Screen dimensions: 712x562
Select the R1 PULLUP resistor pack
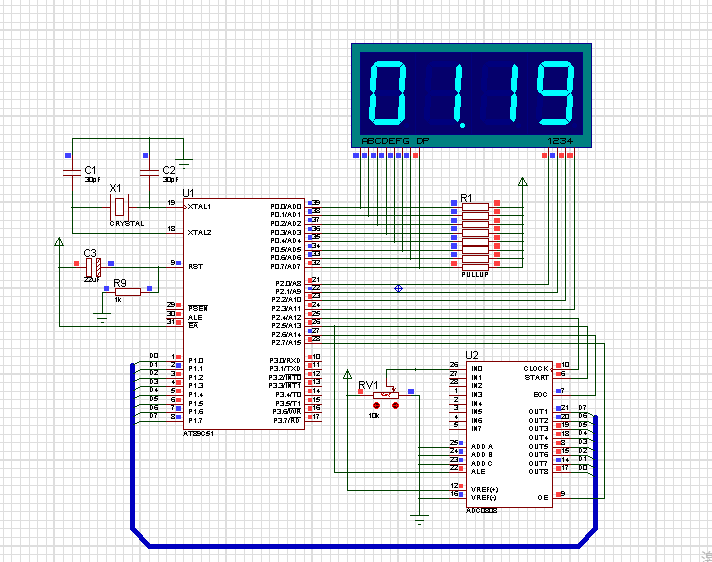(x=475, y=237)
